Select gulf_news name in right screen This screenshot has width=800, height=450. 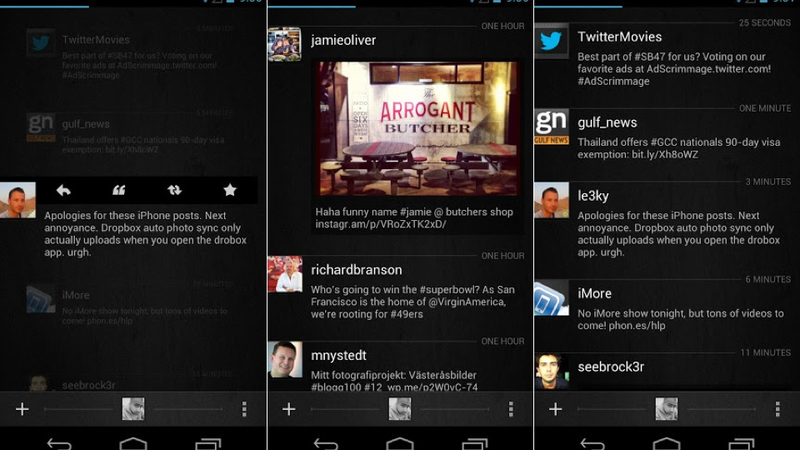tap(607, 123)
